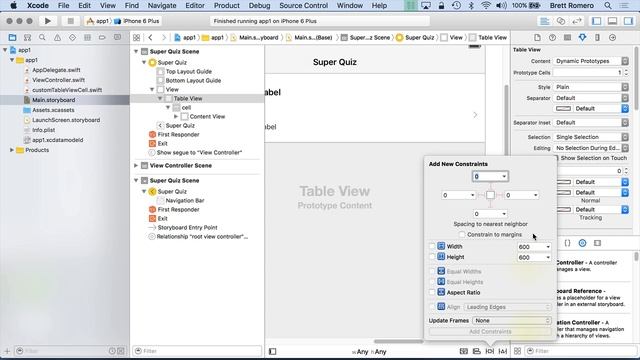
Task: Show the Code Snippet library
Action: click(x=567, y=243)
